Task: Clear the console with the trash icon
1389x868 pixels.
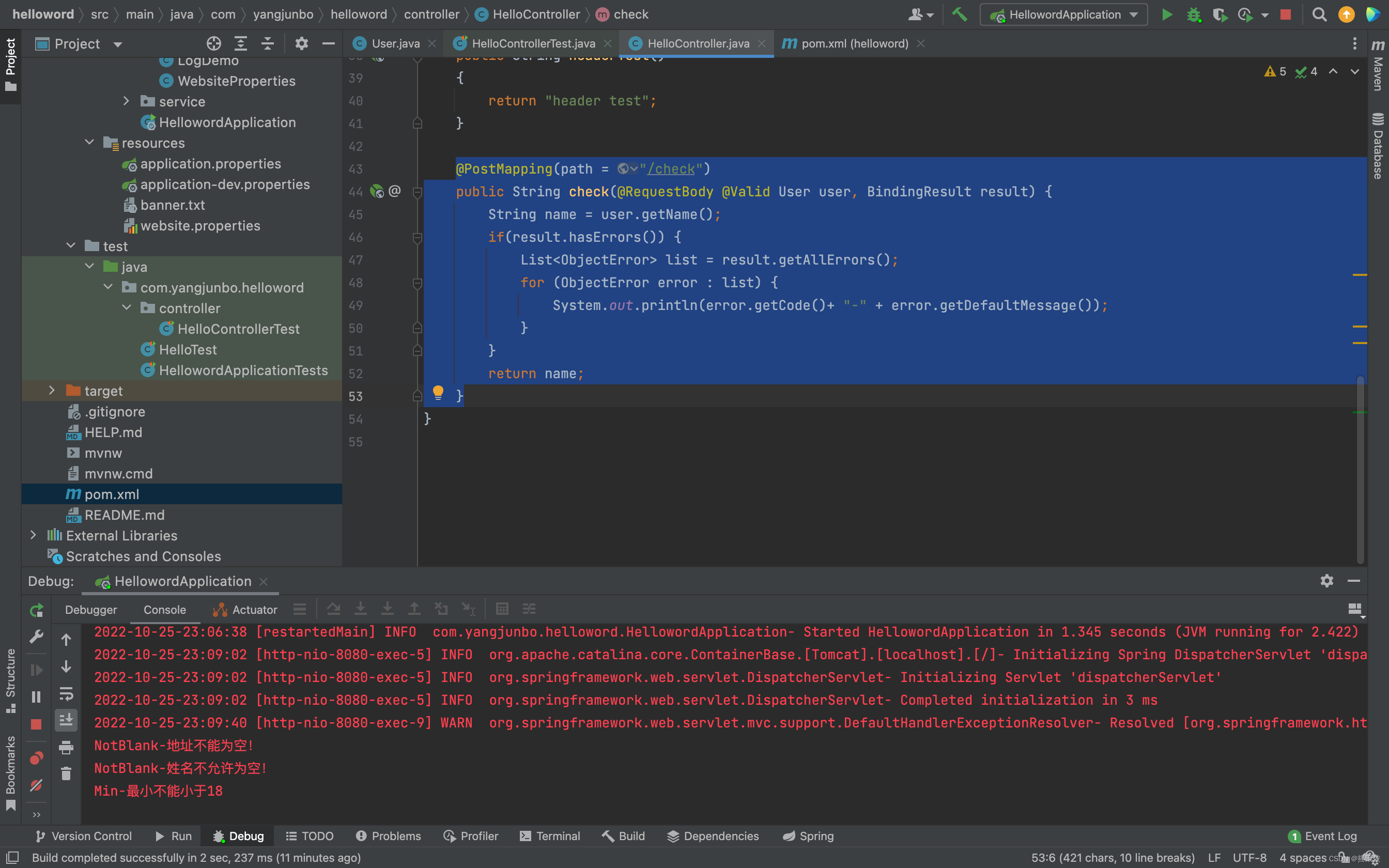Action: coord(66,773)
